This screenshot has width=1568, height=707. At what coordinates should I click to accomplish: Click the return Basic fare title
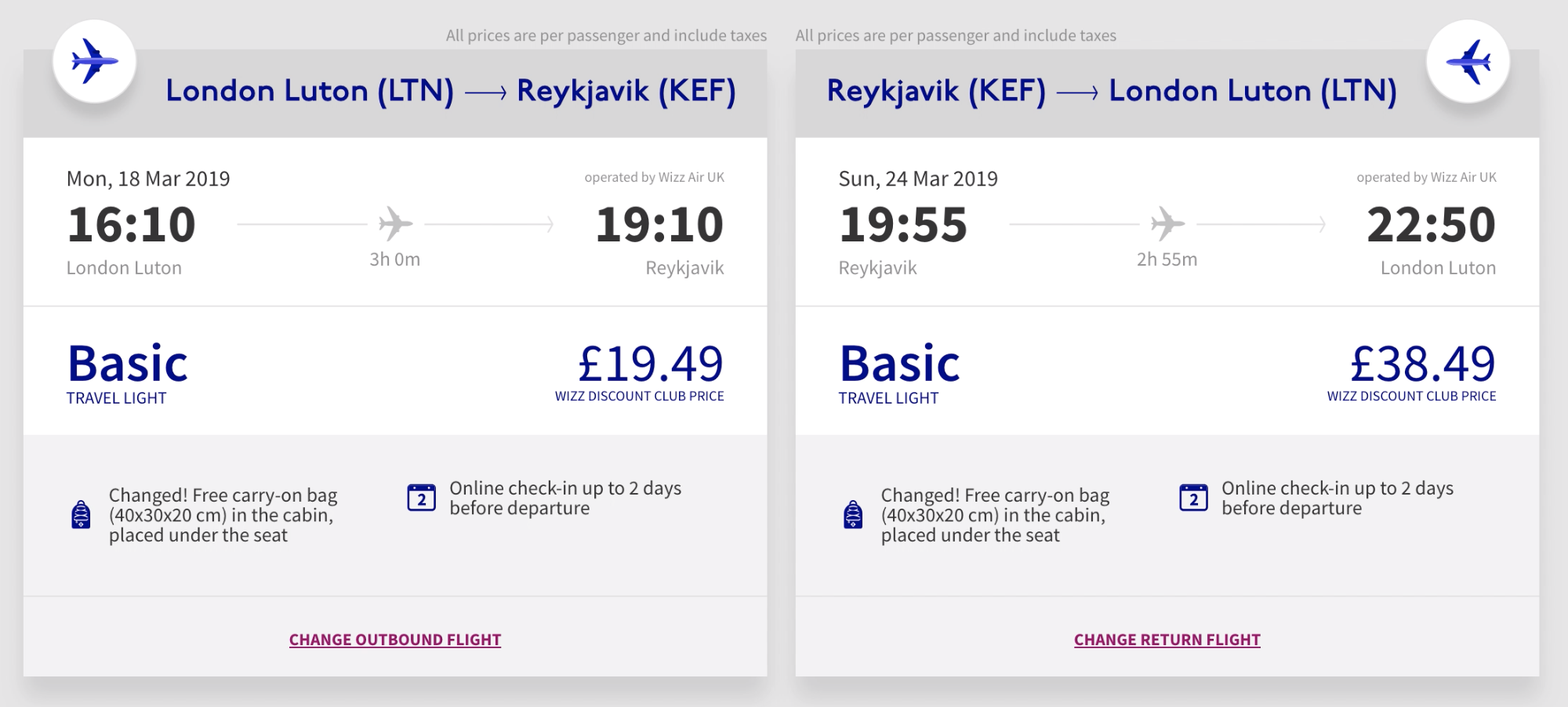[900, 364]
